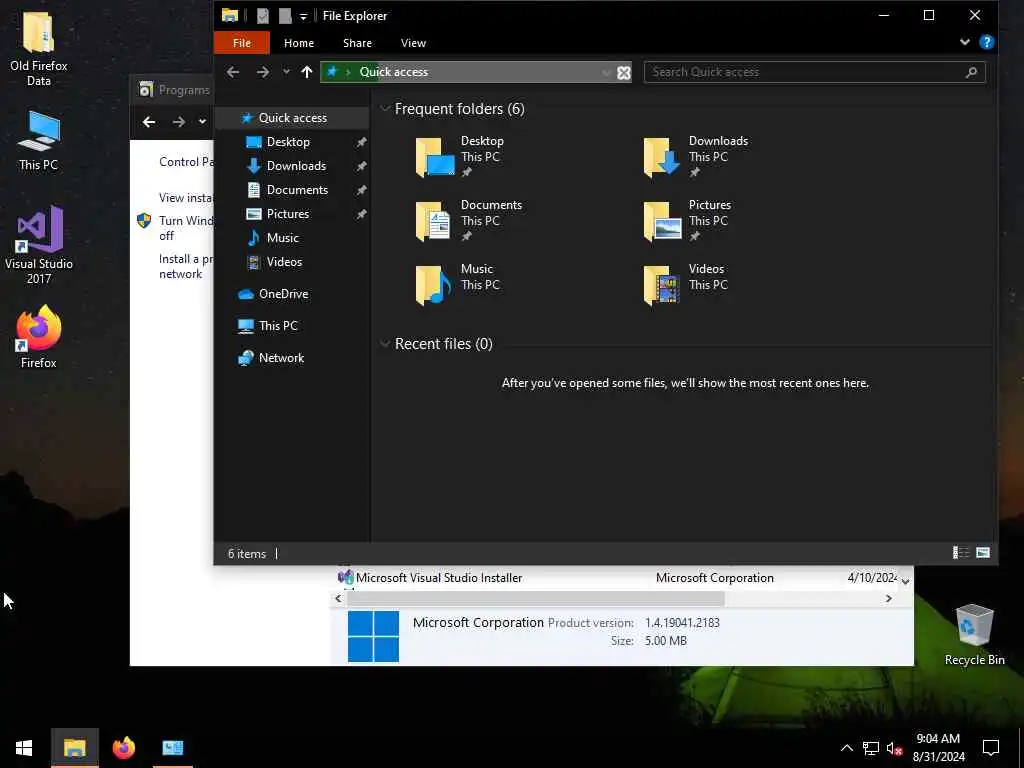The height and width of the screenshot is (768, 1024).
Task: Select OneDrive in navigation pane
Action: point(283,294)
